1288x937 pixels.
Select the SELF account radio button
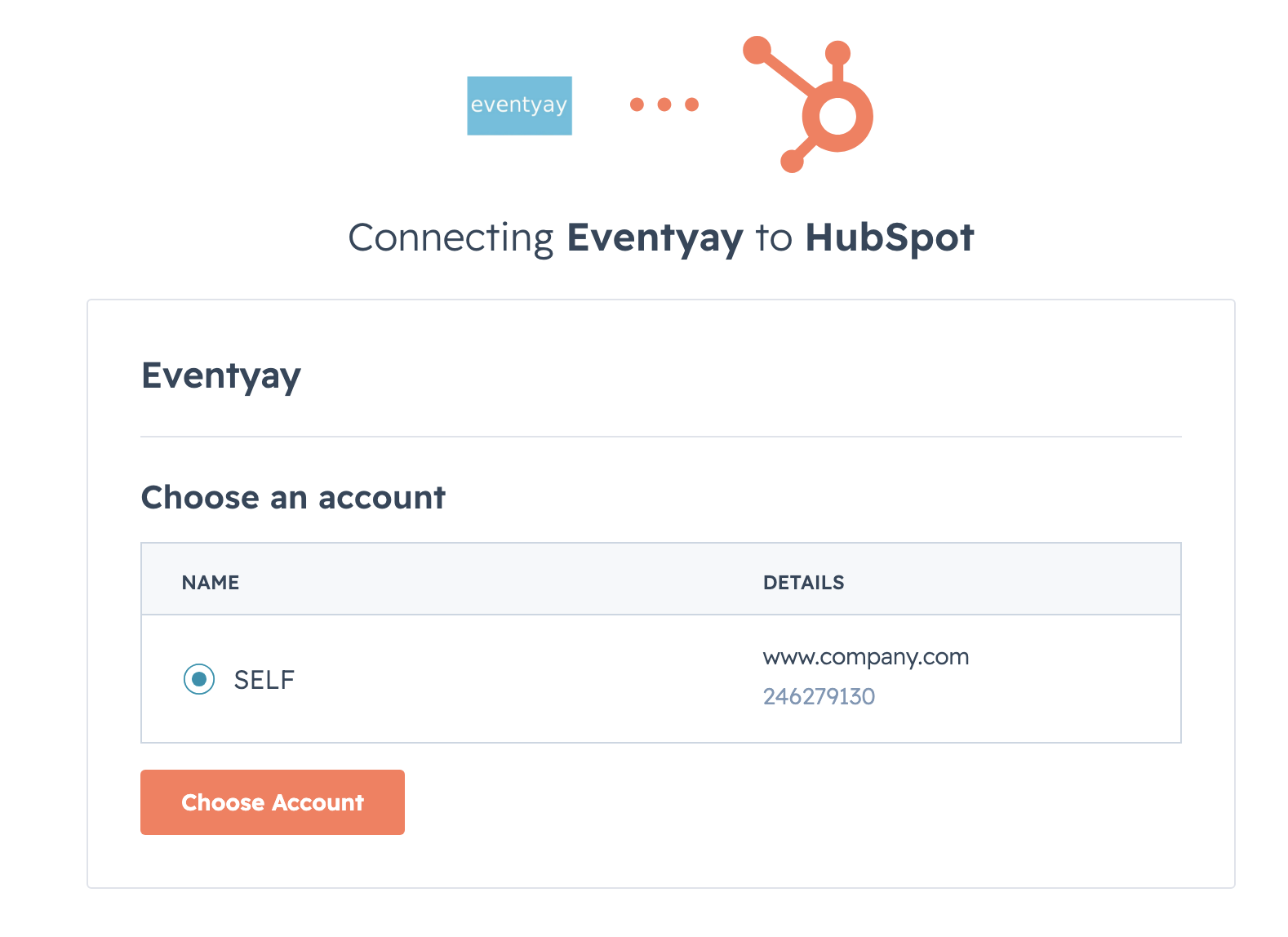point(199,679)
